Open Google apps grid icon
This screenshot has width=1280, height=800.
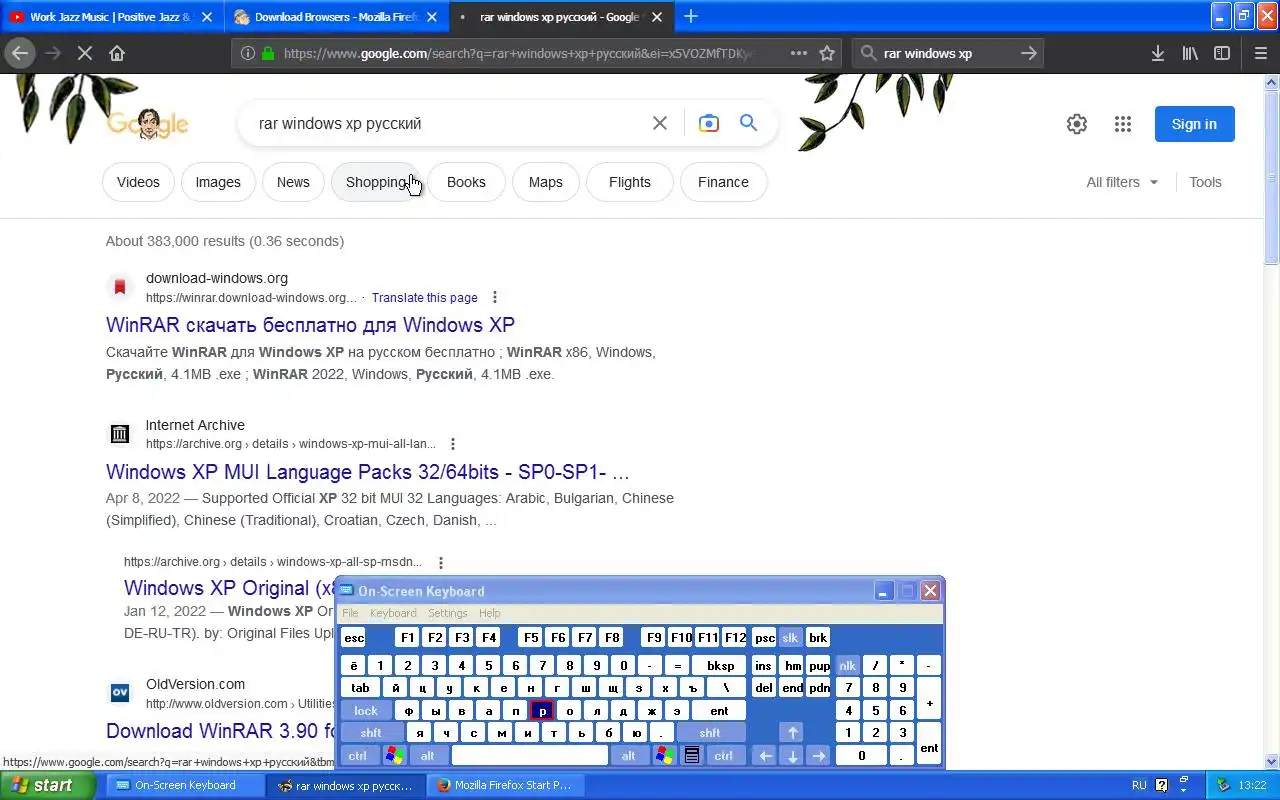point(1123,124)
